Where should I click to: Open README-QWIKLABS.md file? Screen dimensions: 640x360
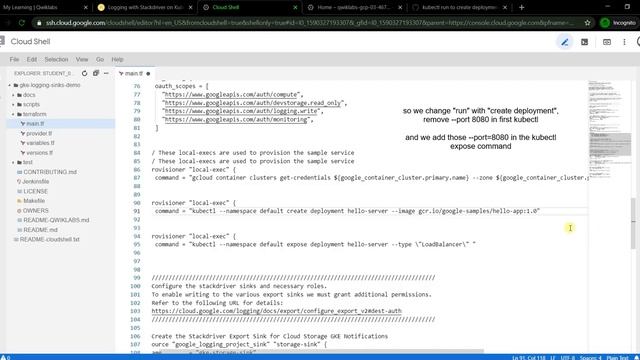click(56, 220)
